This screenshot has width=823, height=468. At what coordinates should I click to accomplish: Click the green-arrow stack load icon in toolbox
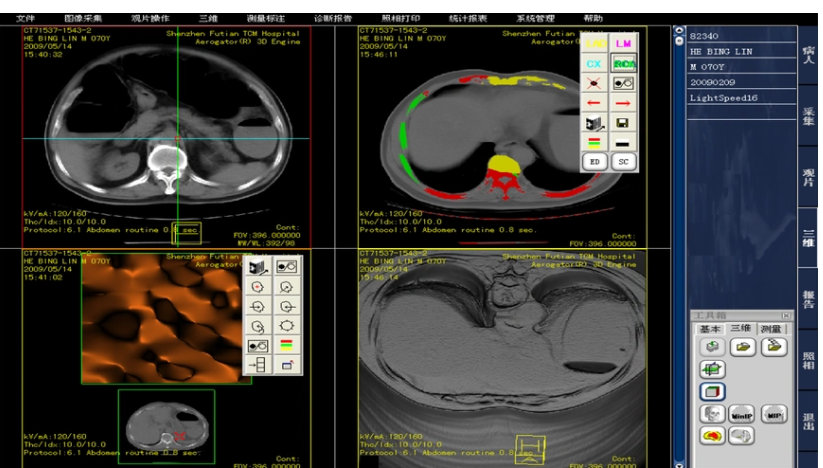(712, 347)
